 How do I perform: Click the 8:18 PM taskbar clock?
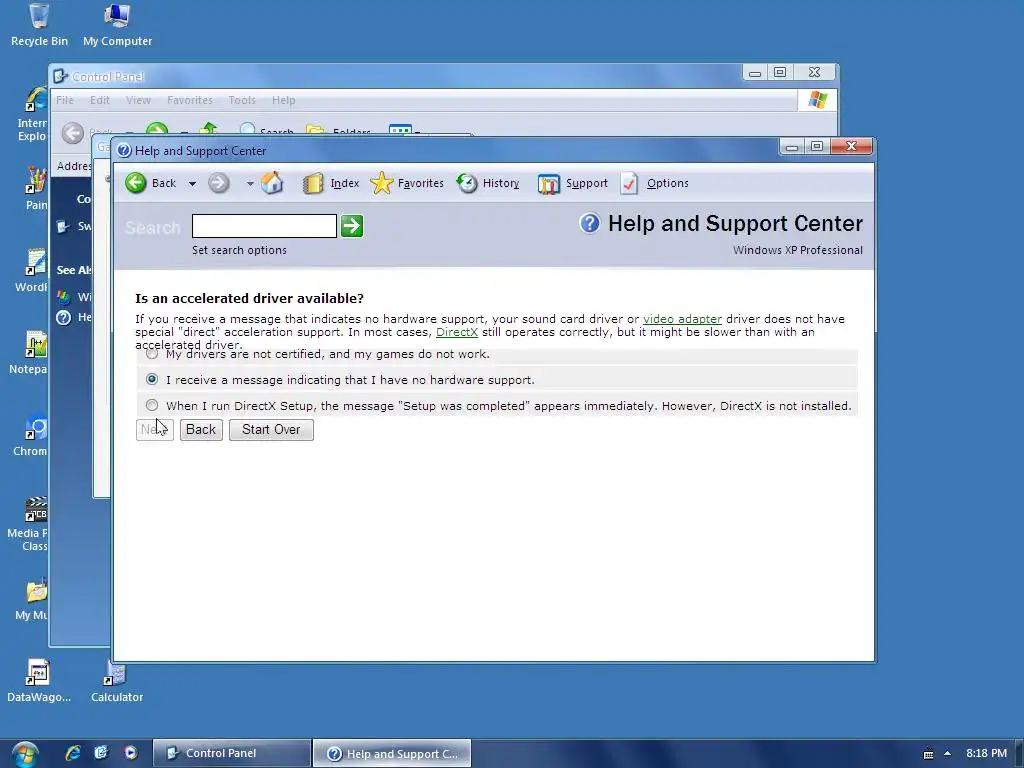986,754
